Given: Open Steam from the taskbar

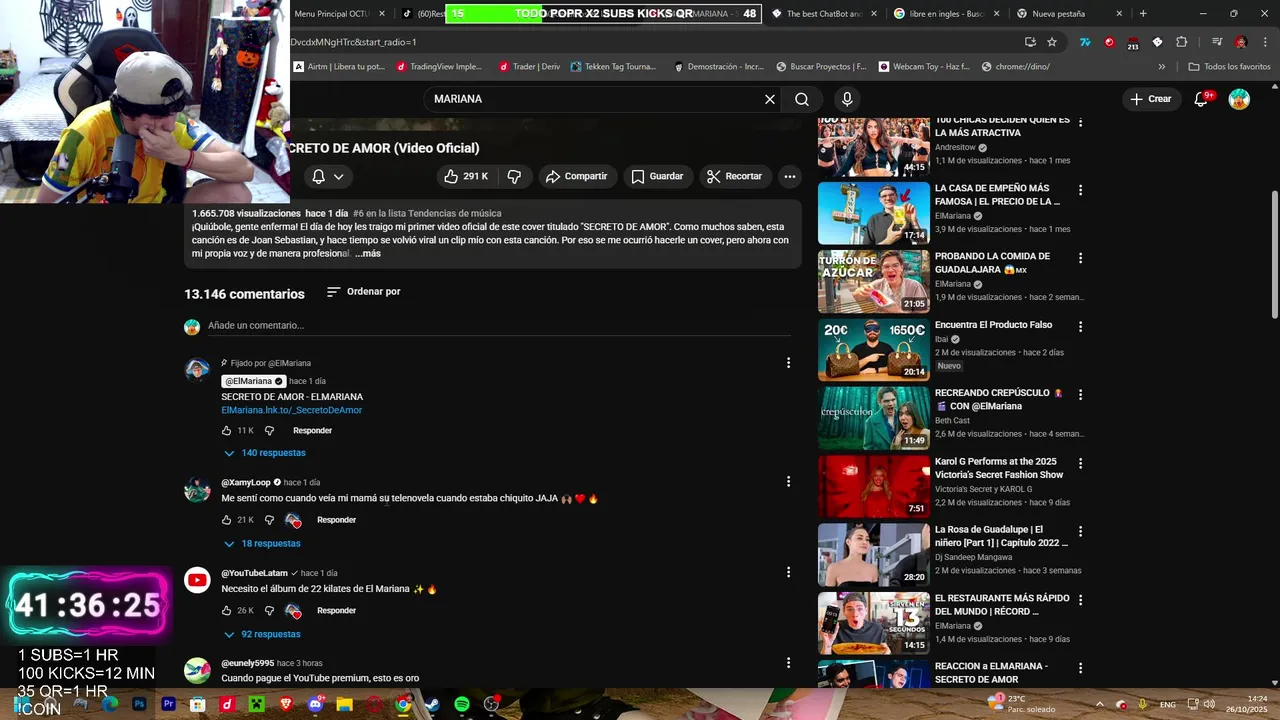Looking at the screenshot, I should pyautogui.click(x=432, y=704).
